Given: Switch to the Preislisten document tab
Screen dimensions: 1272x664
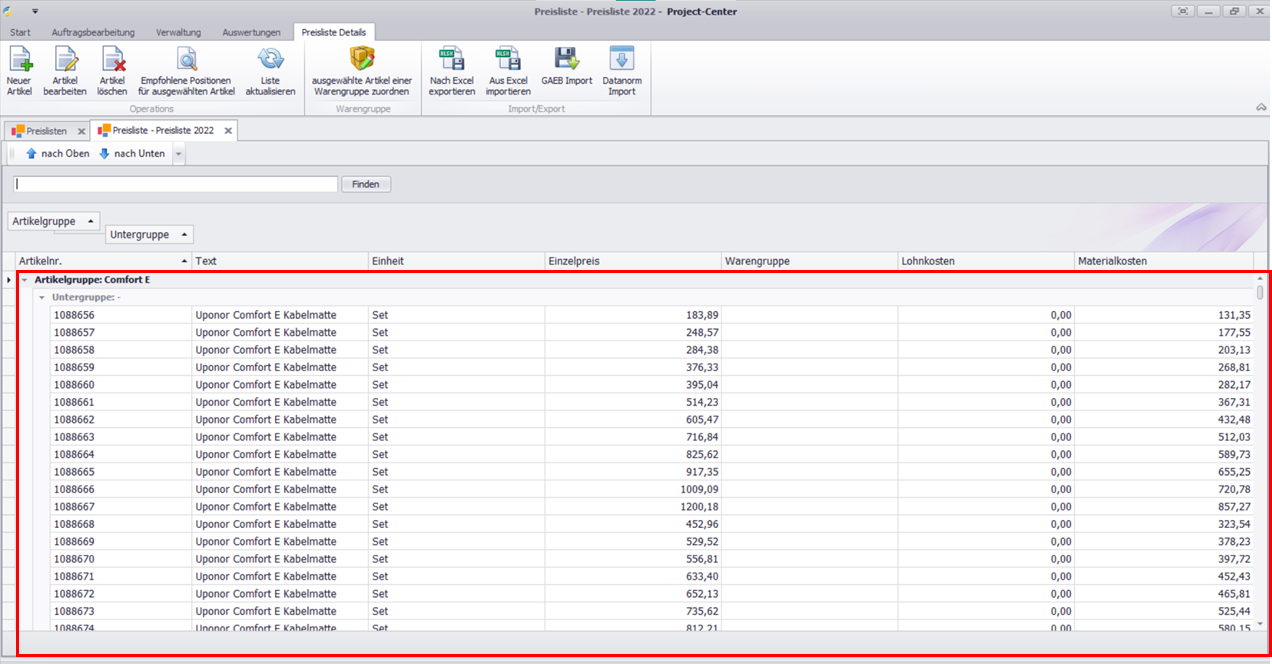Looking at the screenshot, I should tap(39, 131).
